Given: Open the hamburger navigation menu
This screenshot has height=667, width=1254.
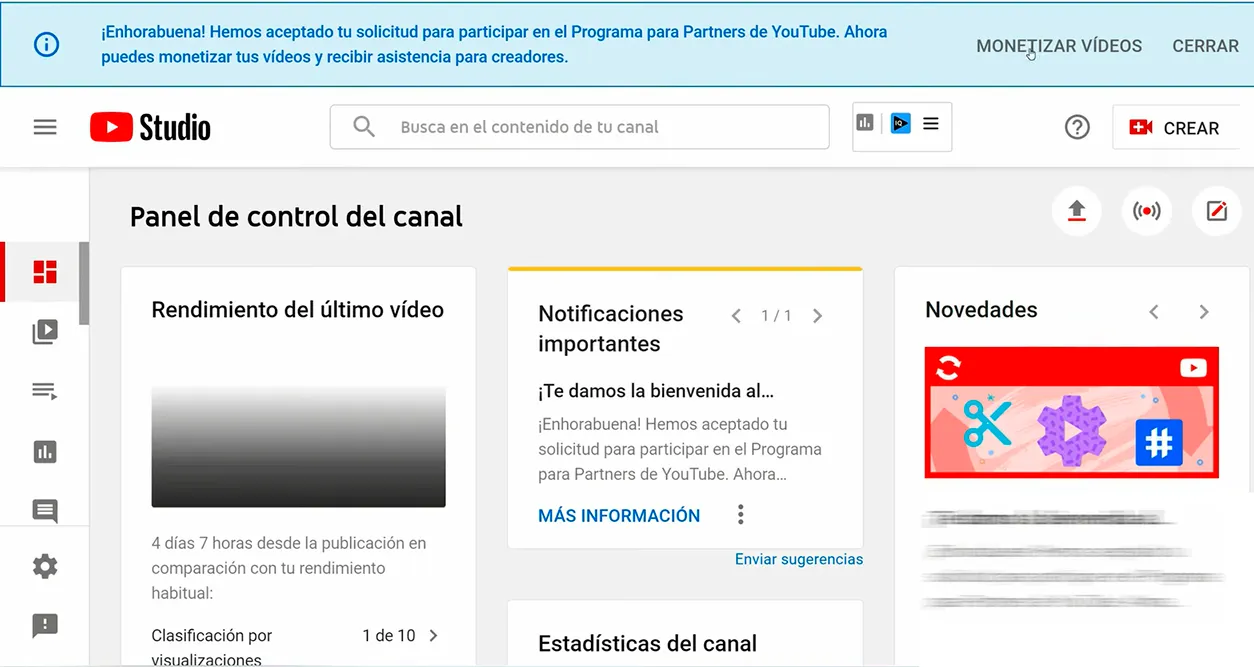Looking at the screenshot, I should click(45, 127).
